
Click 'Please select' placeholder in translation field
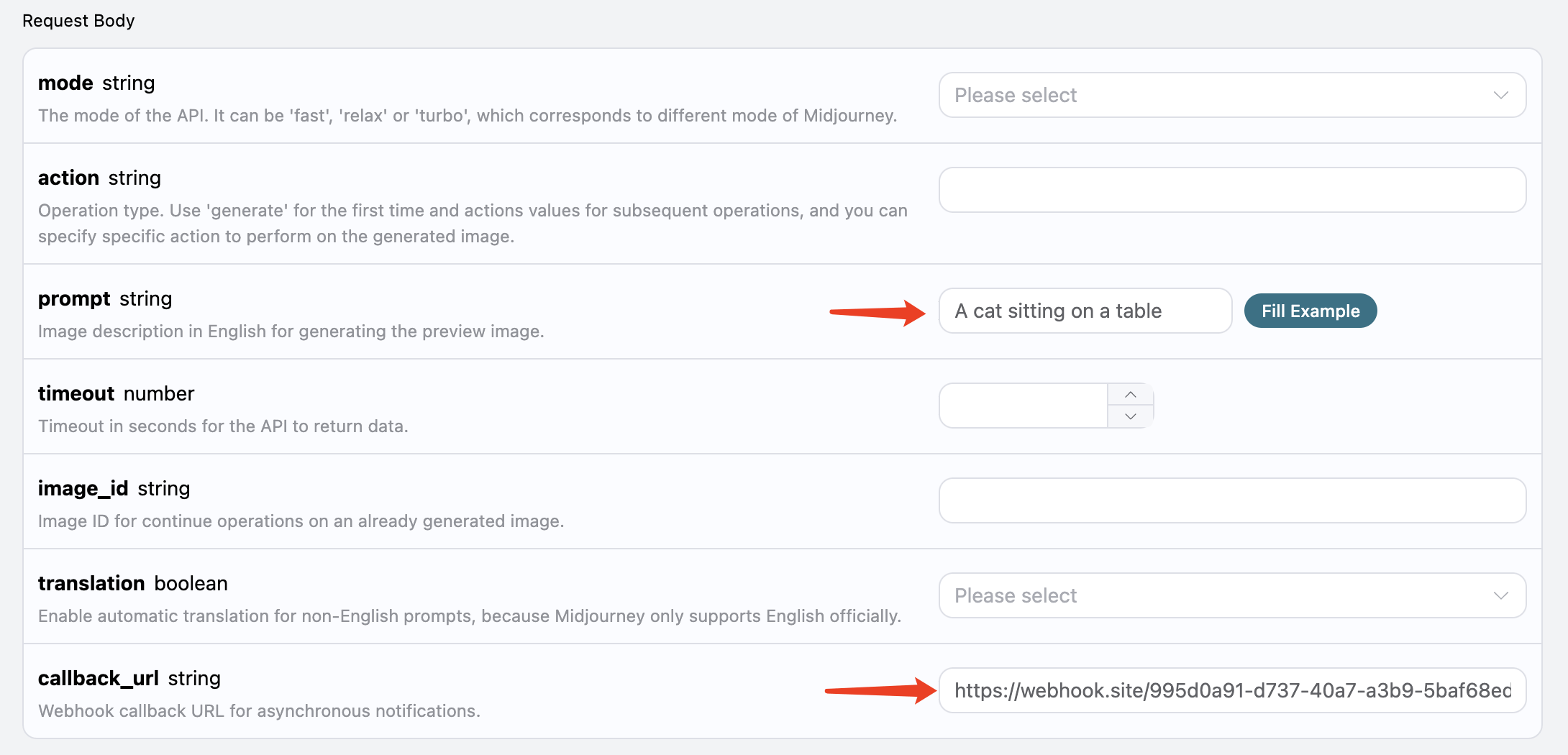pos(1015,595)
